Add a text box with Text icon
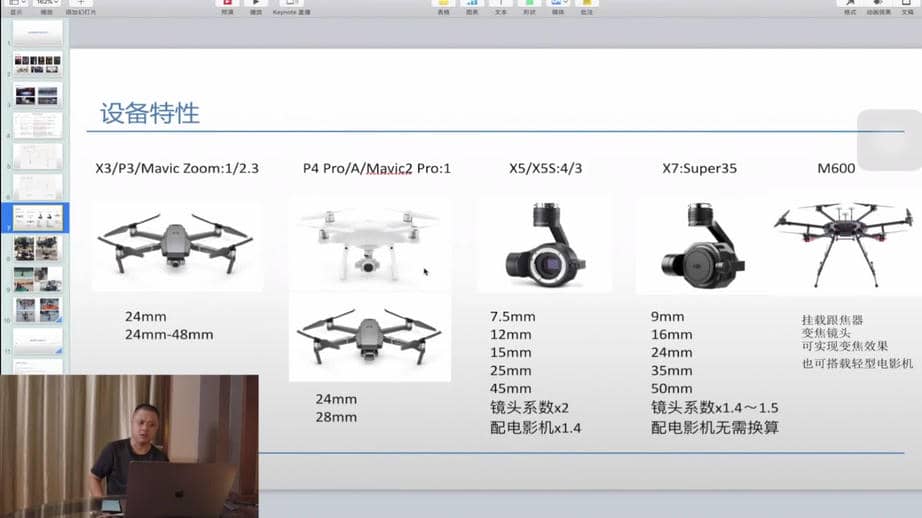Image resolution: width=922 pixels, height=518 pixels. tap(499, 4)
